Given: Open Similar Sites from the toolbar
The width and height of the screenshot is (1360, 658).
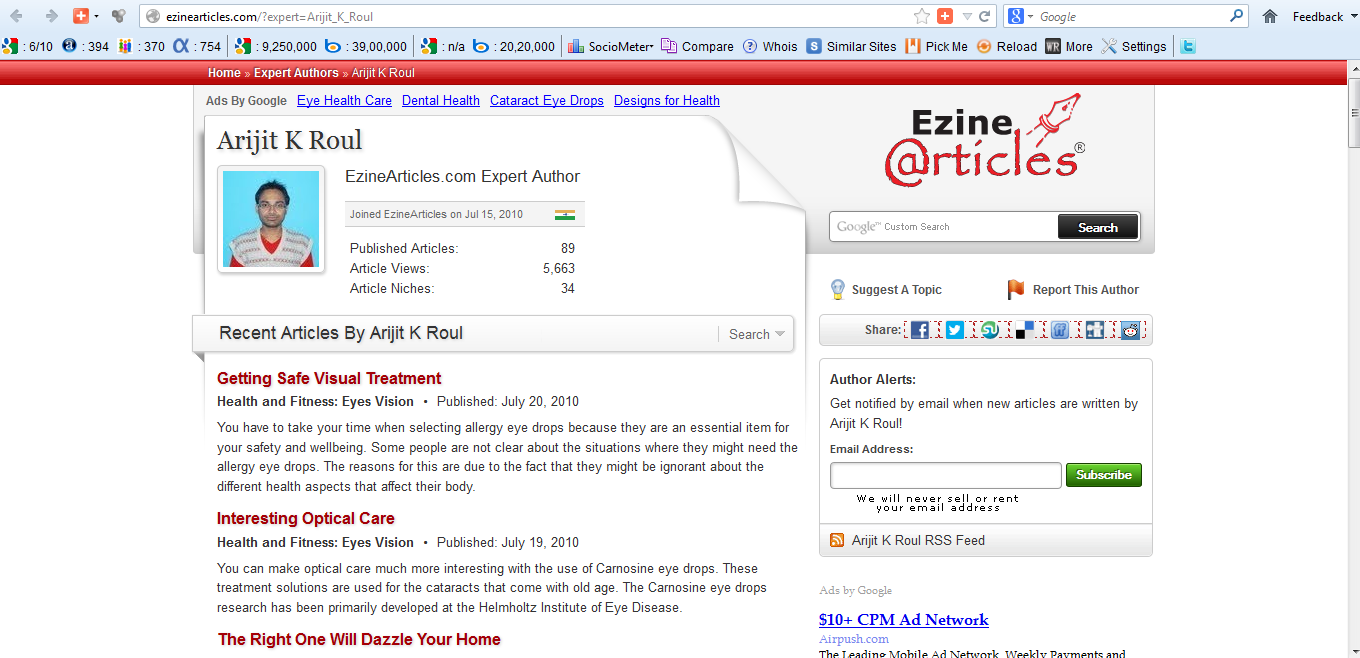Looking at the screenshot, I should (x=852, y=46).
